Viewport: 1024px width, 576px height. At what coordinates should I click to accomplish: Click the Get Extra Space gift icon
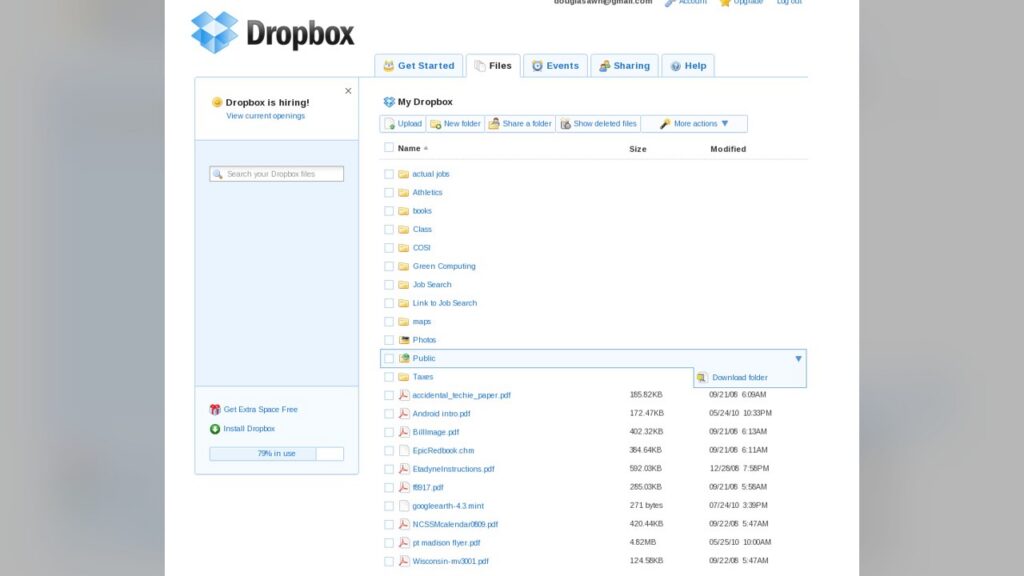click(215, 409)
